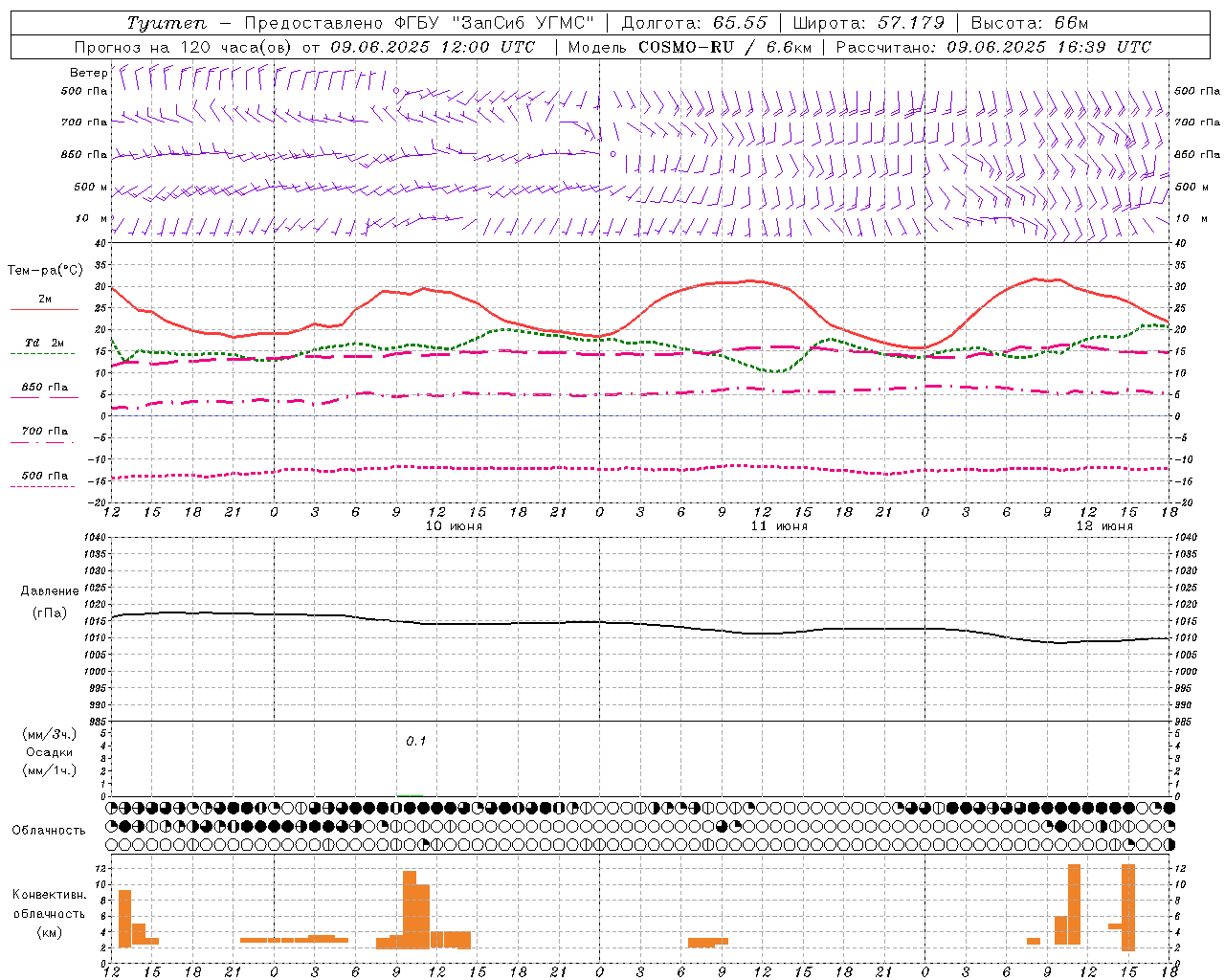The width and height of the screenshot is (1225, 980).
Task: Select the "Высота: 66м" header field
Action: click(x=1029, y=23)
